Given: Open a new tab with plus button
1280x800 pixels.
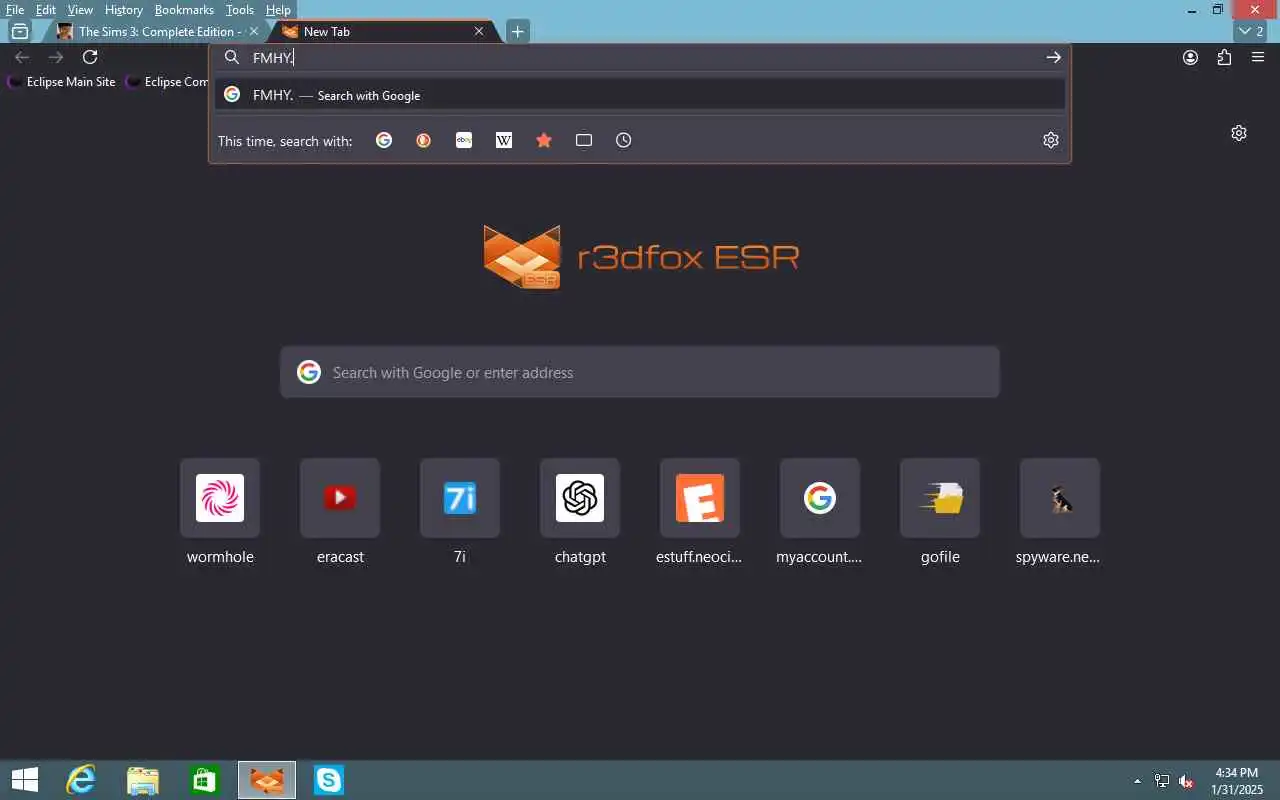Looking at the screenshot, I should click(x=517, y=31).
